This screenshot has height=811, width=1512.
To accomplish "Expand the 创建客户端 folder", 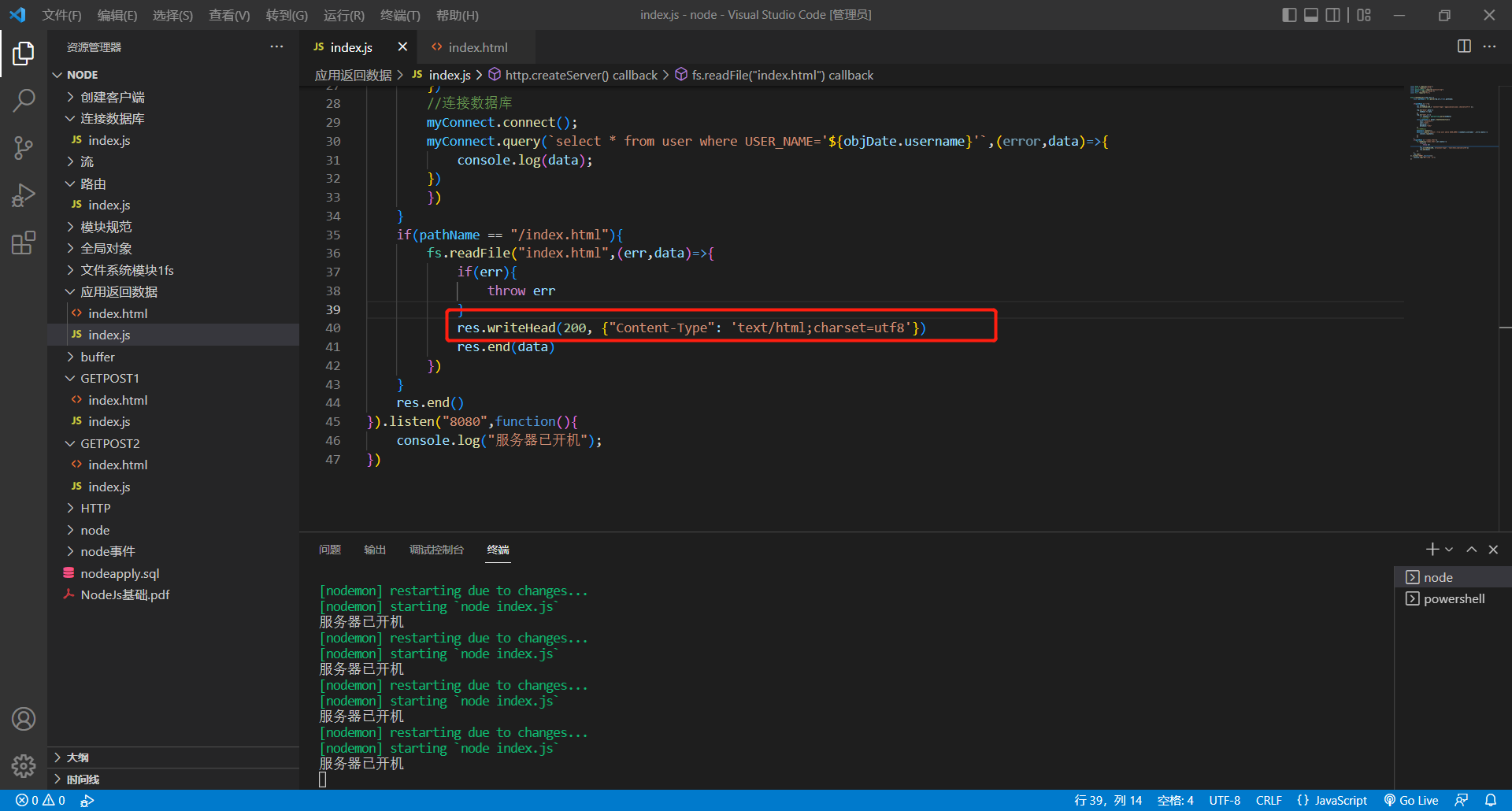I will coord(173,97).
